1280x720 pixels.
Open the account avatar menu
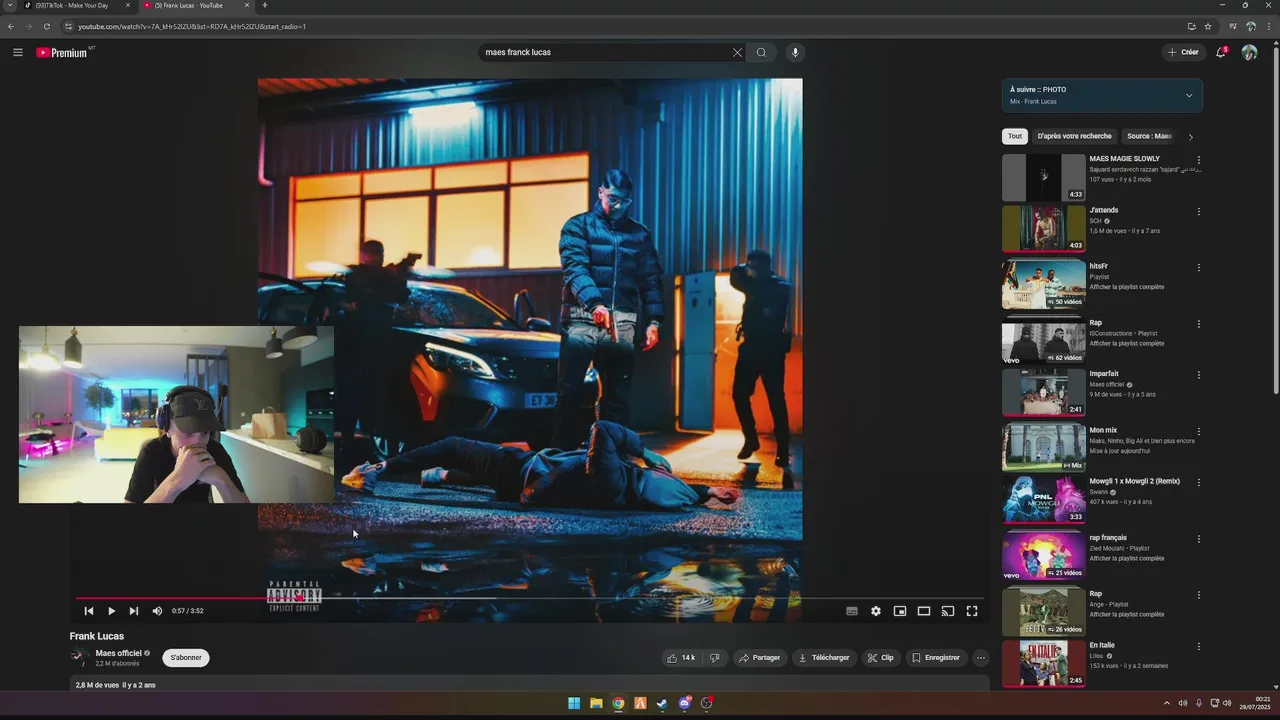point(1249,52)
